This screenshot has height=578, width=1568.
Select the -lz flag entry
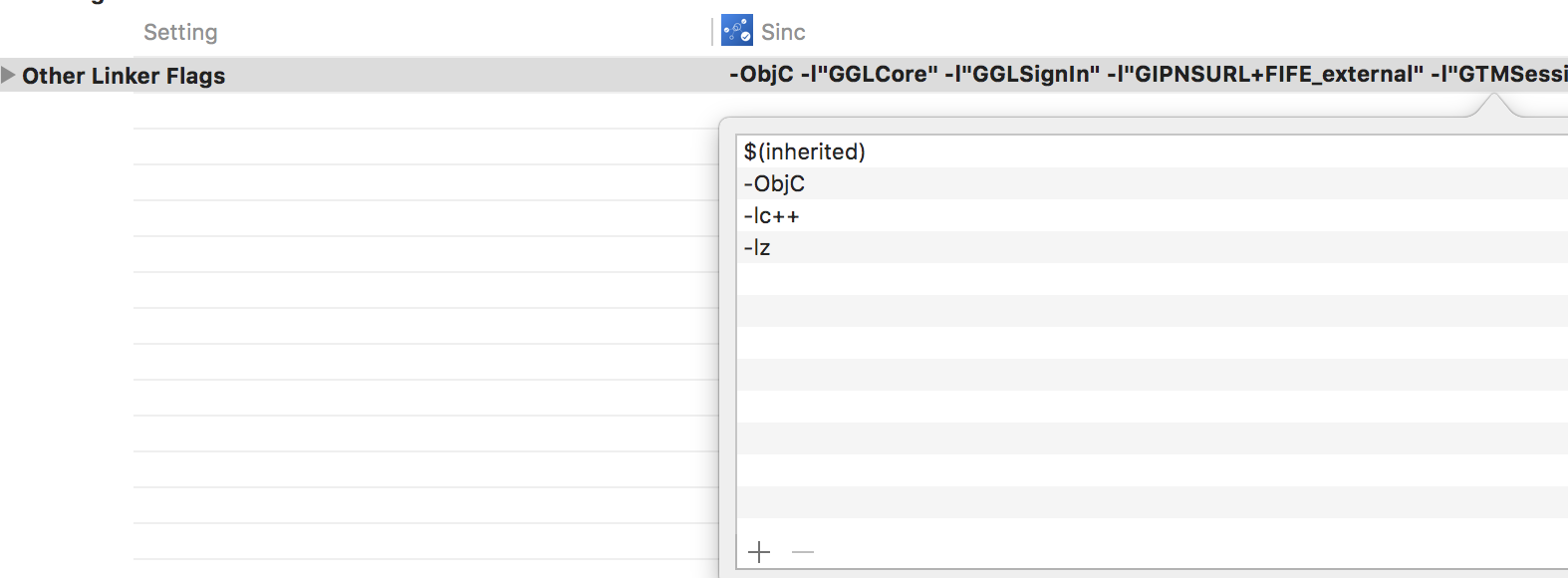point(759,247)
